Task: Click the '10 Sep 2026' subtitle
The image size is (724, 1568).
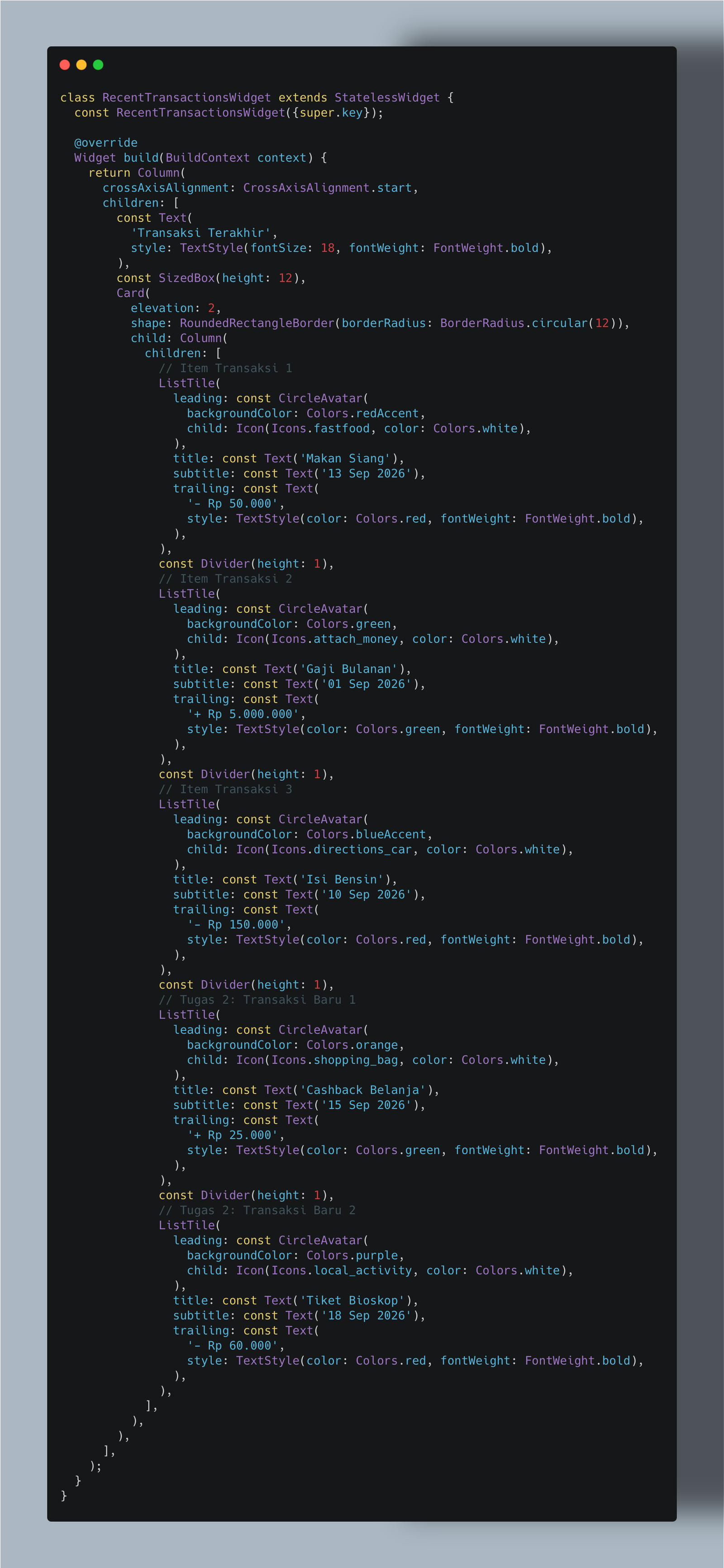Action: pyautogui.click(x=366, y=895)
